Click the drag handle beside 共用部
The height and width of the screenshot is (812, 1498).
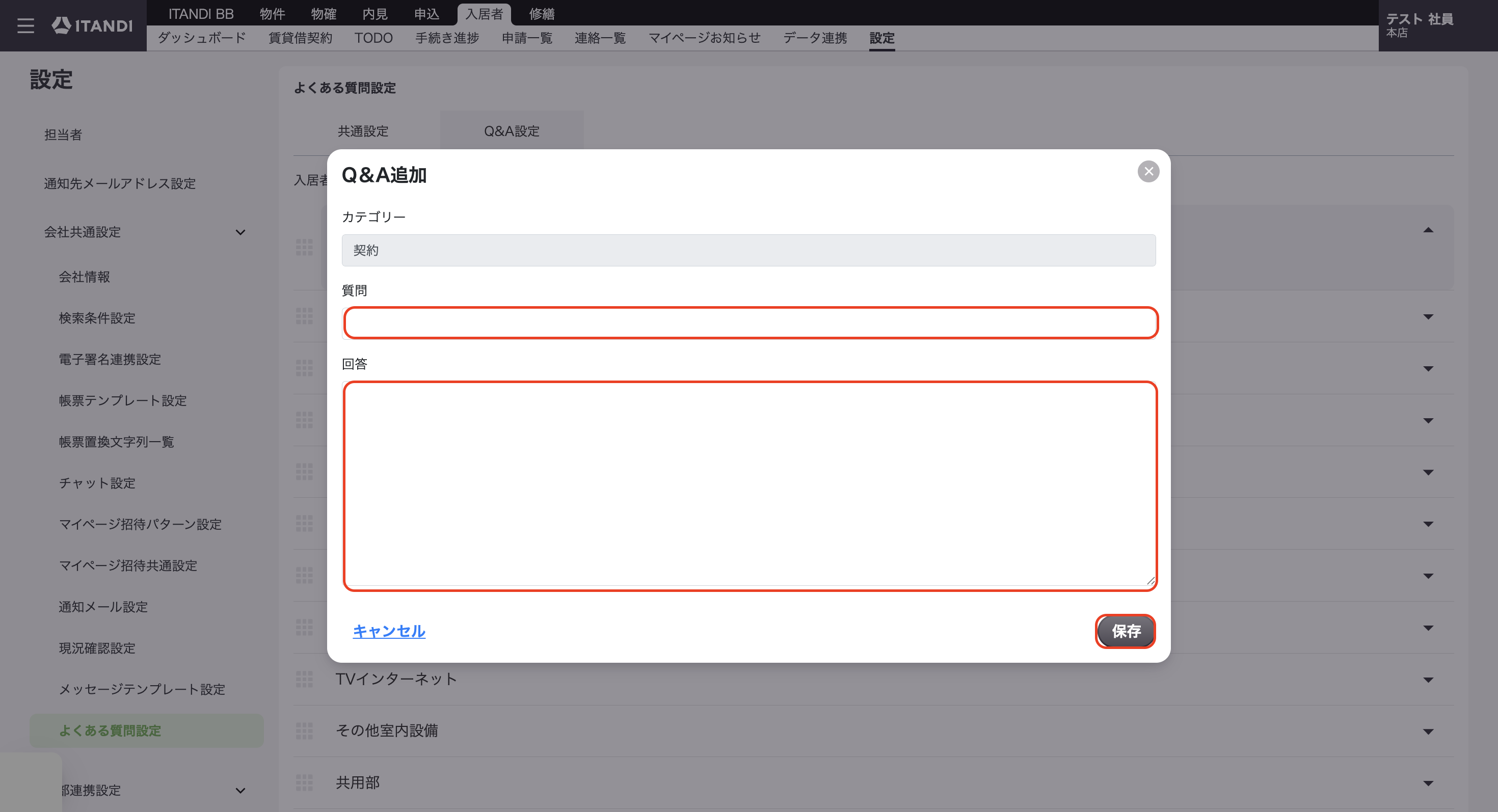pos(304,782)
